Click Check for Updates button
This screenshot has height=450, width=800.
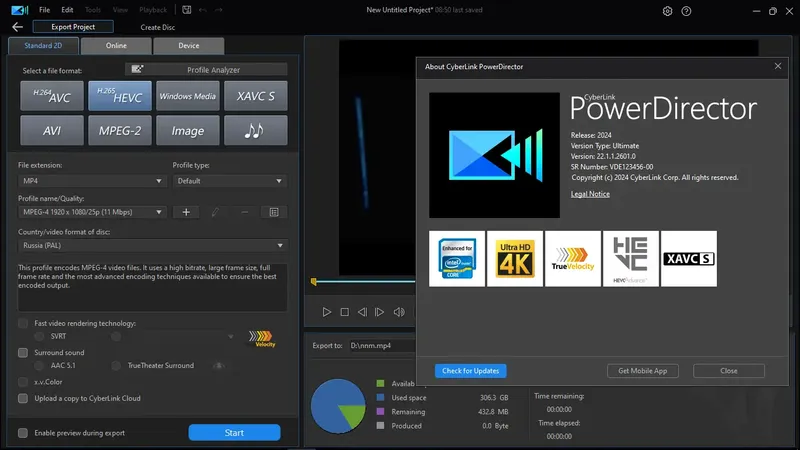[x=470, y=371]
